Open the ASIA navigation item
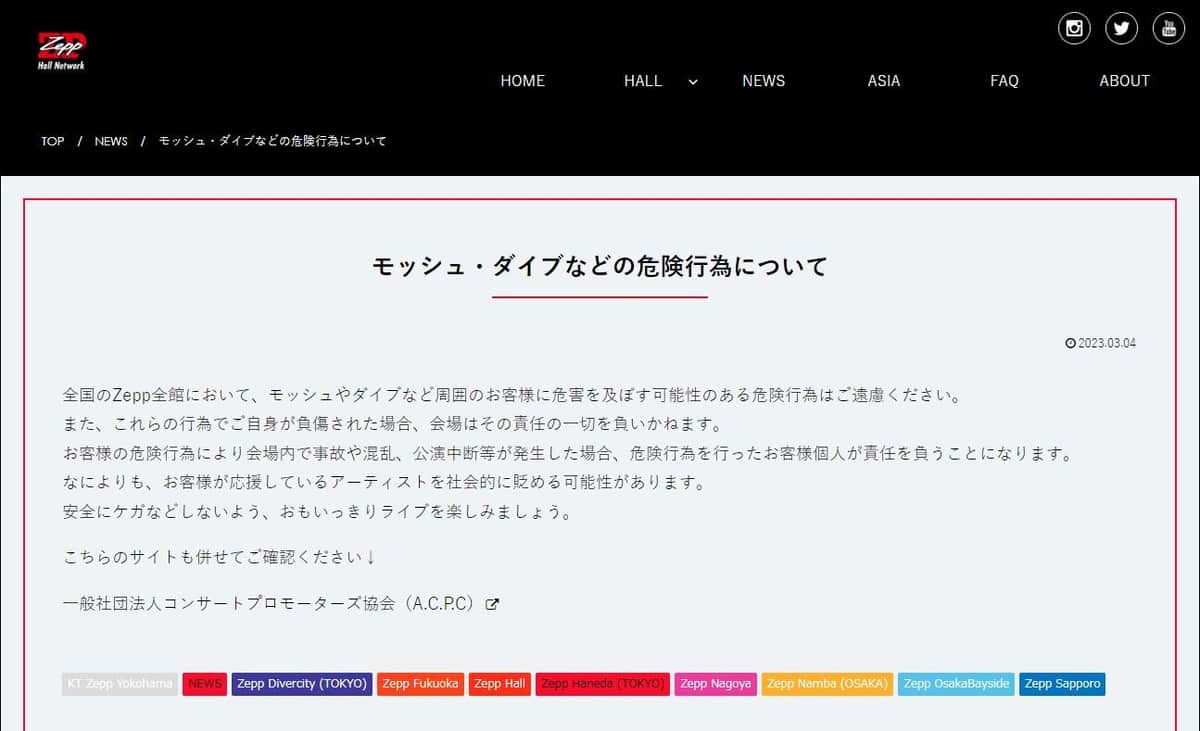This screenshot has width=1200, height=731. tap(883, 81)
